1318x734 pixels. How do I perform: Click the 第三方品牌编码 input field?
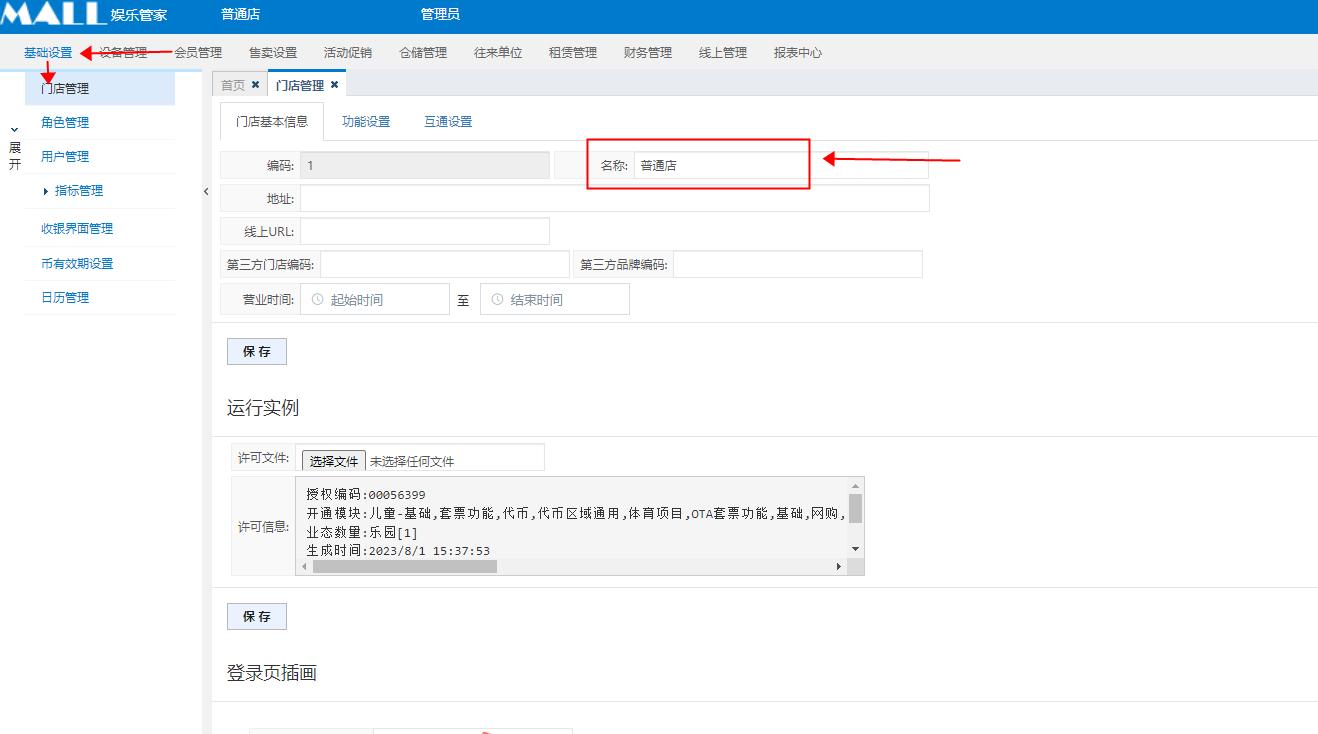coord(798,264)
